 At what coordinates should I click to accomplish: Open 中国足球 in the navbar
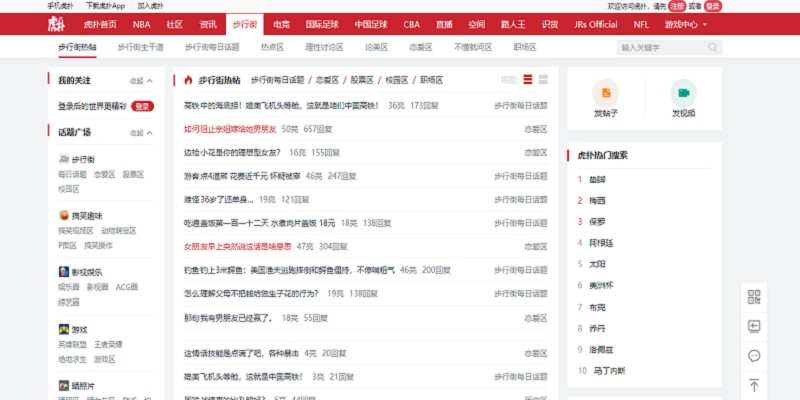pyautogui.click(x=371, y=24)
